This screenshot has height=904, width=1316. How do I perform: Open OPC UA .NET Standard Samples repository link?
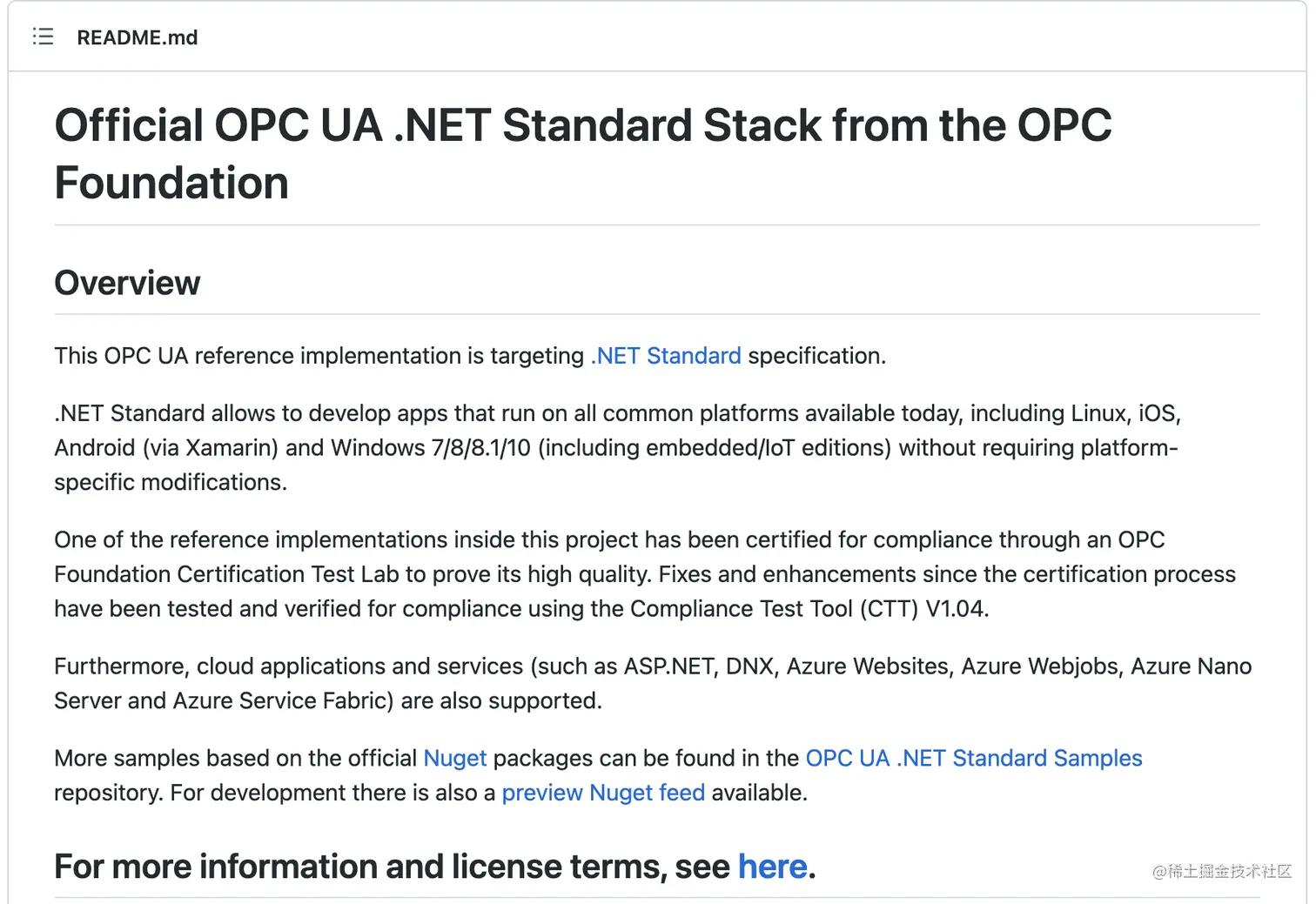click(x=974, y=758)
